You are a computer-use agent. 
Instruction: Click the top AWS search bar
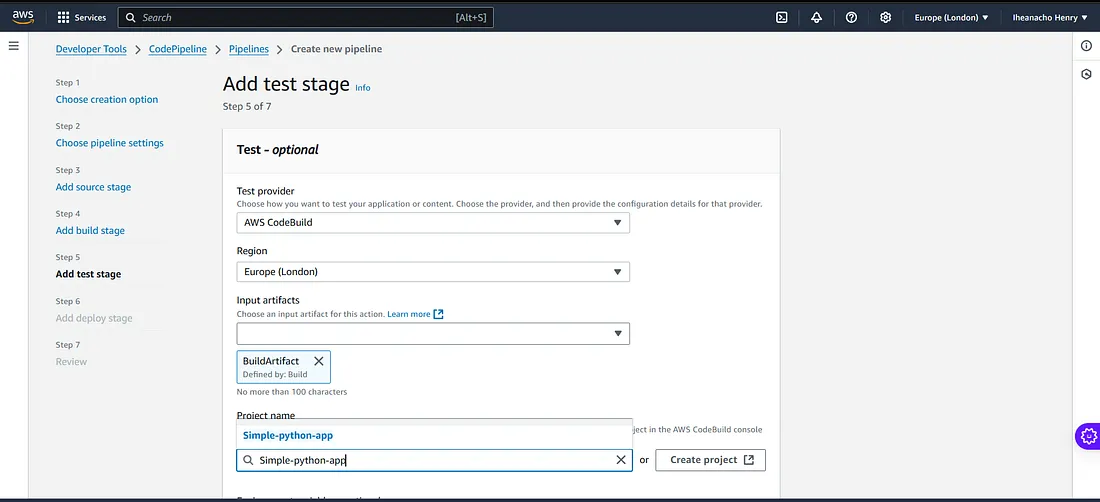306,18
